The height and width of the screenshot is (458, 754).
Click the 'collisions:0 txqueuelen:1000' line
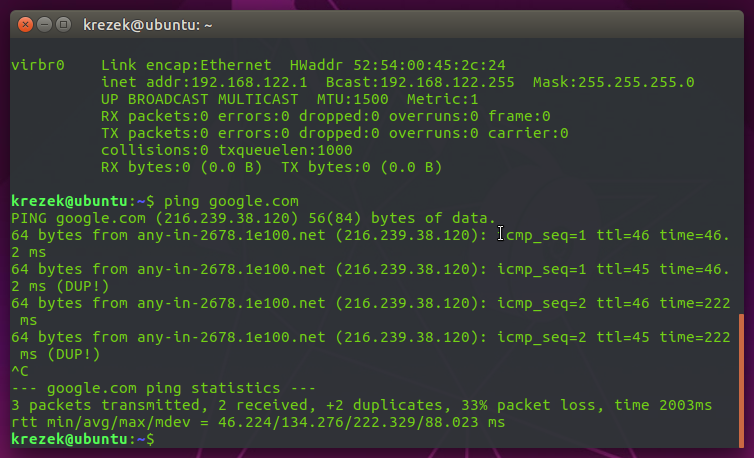(228, 150)
